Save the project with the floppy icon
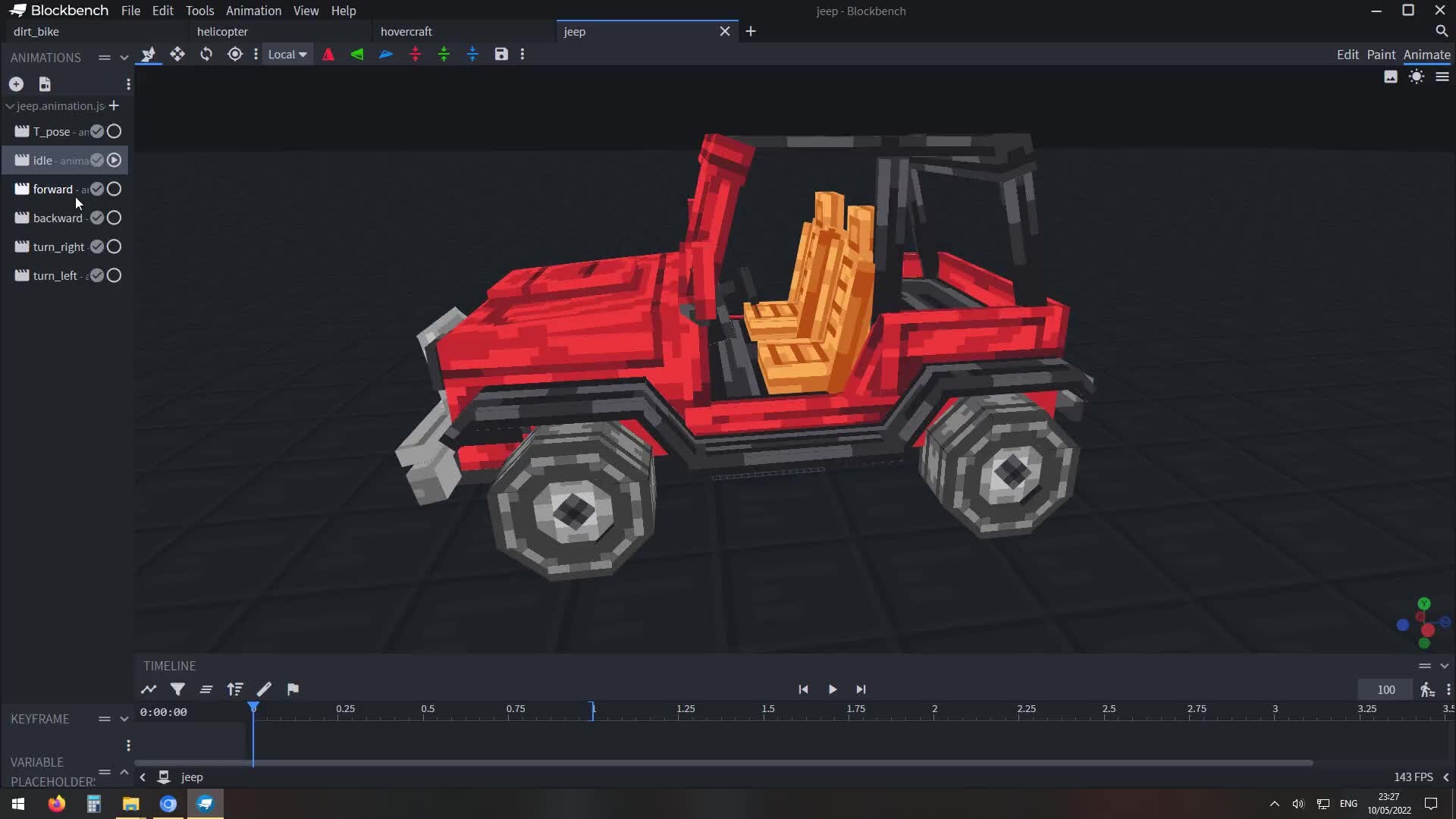1456x819 pixels. 501,54
